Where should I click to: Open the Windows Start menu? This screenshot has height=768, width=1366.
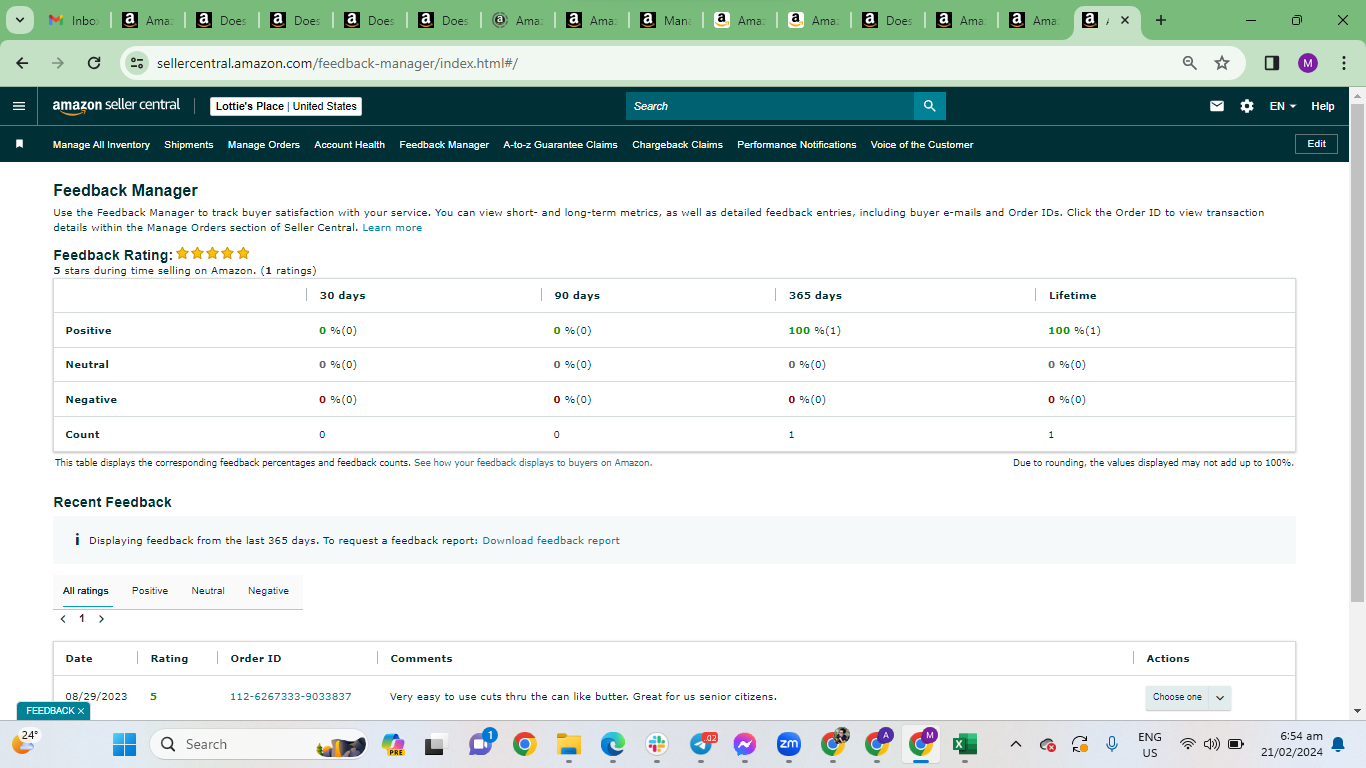pyautogui.click(x=124, y=744)
